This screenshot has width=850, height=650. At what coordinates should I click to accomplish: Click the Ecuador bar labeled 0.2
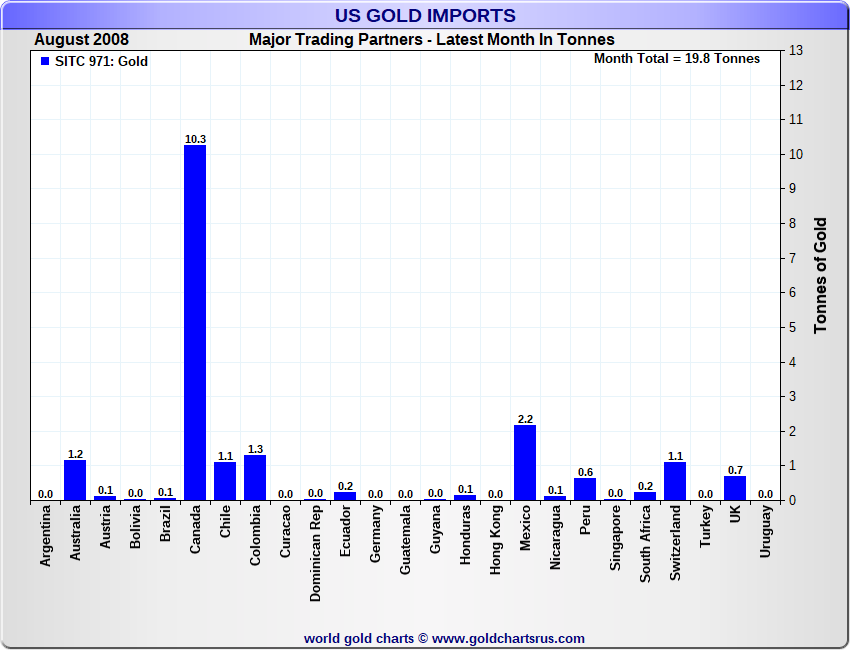[x=345, y=495]
